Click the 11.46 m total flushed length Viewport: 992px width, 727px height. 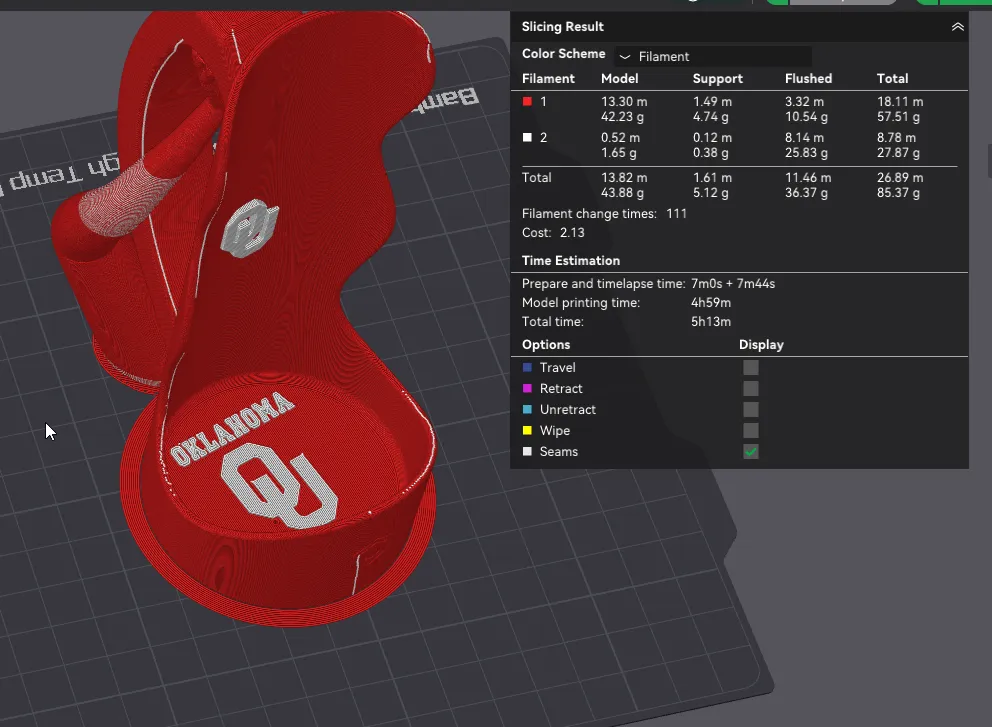[x=808, y=178]
